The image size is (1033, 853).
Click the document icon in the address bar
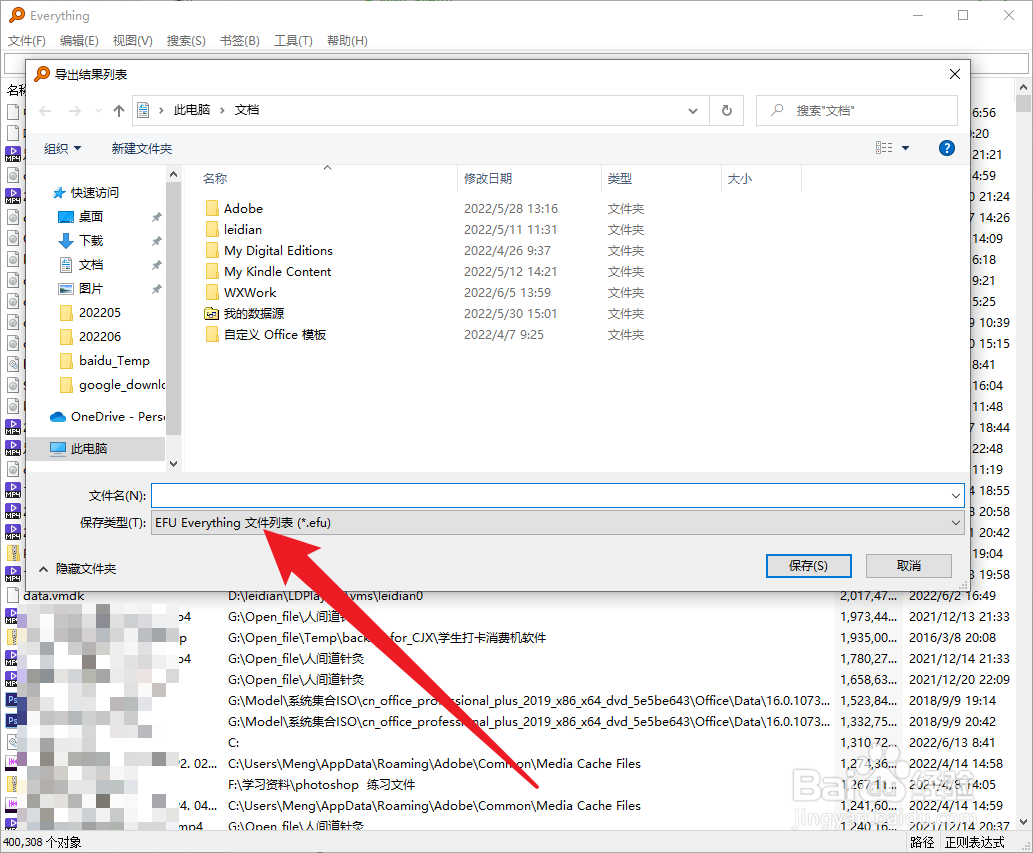[143, 110]
